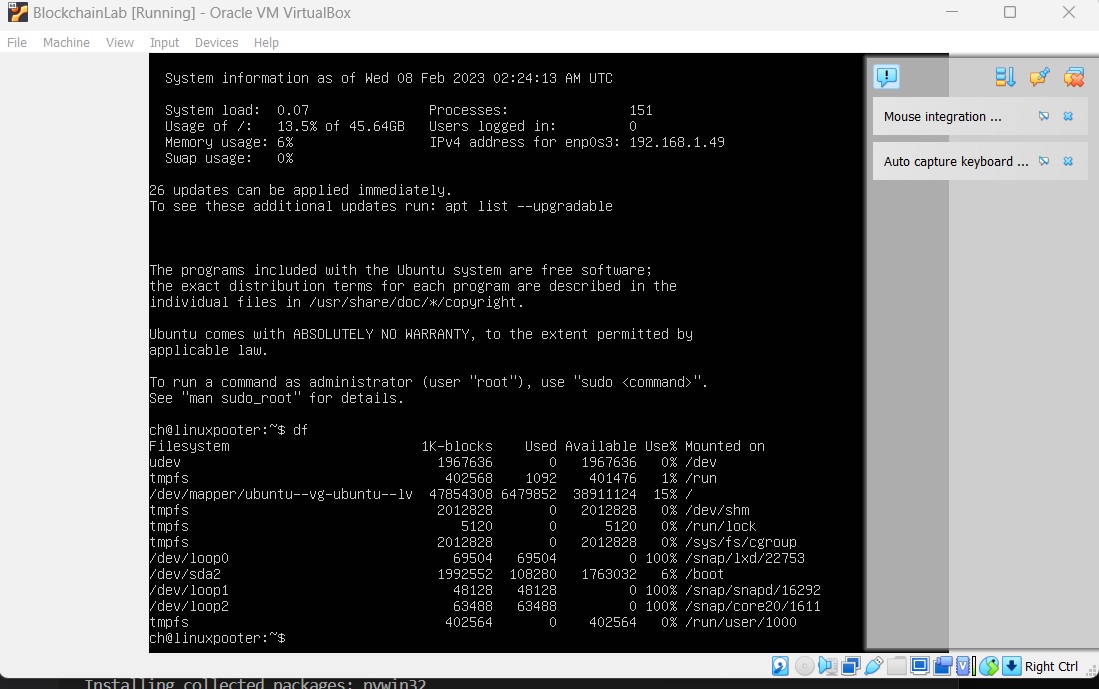The height and width of the screenshot is (689, 1099).
Task: Click the 'Use%' column header
Action: pos(661,446)
